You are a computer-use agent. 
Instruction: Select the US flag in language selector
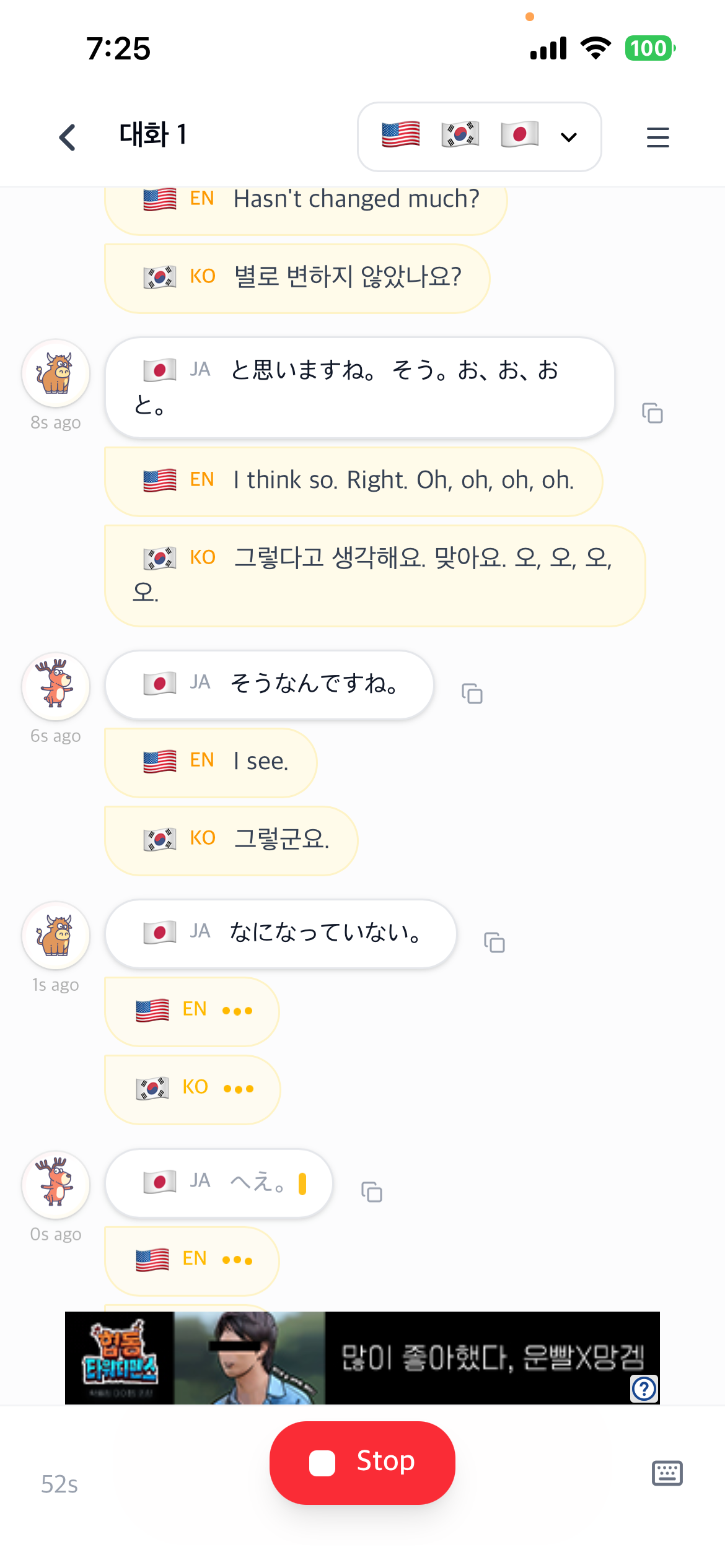tap(401, 135)
